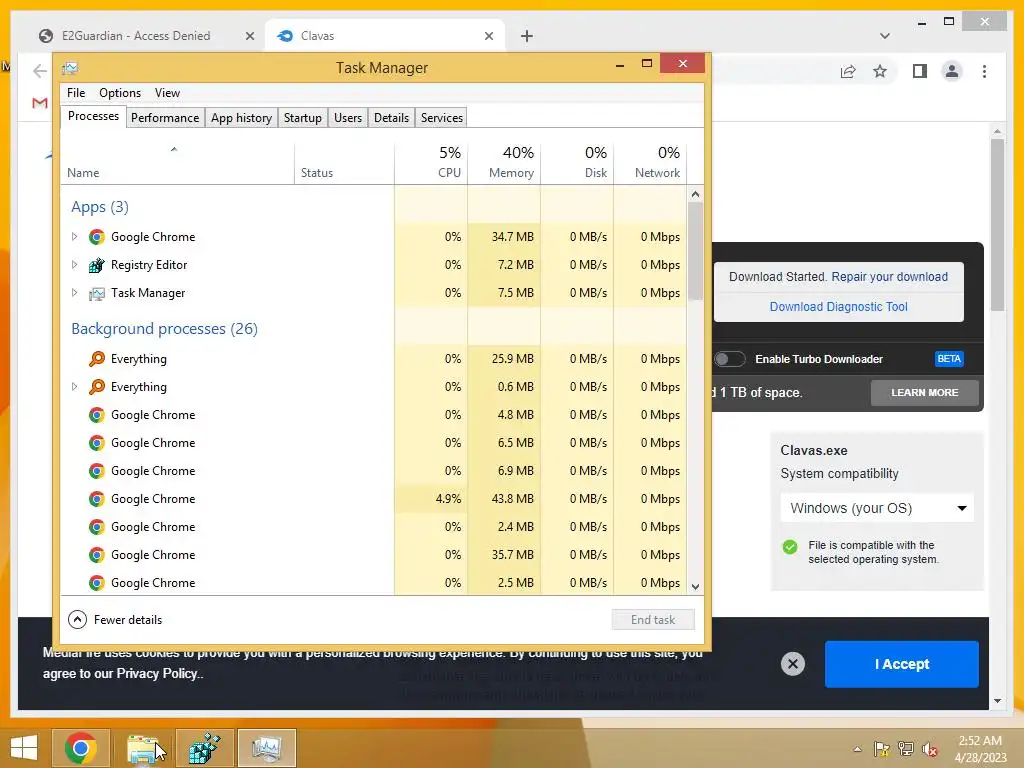Select the Chrome row using 35.7 MB
The width and height of the screenshot is (1024, 768).
tap(374, 555)
